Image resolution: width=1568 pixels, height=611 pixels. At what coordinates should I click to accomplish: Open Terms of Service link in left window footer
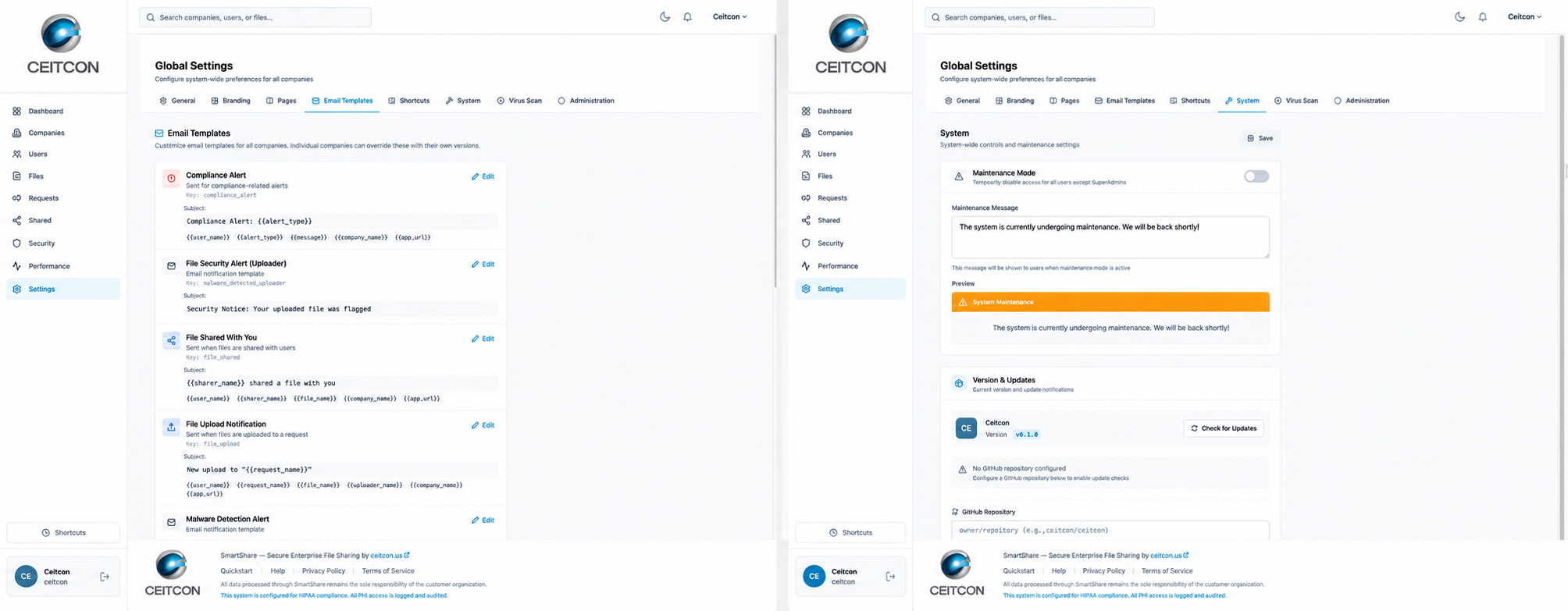[x=388, y=571]
